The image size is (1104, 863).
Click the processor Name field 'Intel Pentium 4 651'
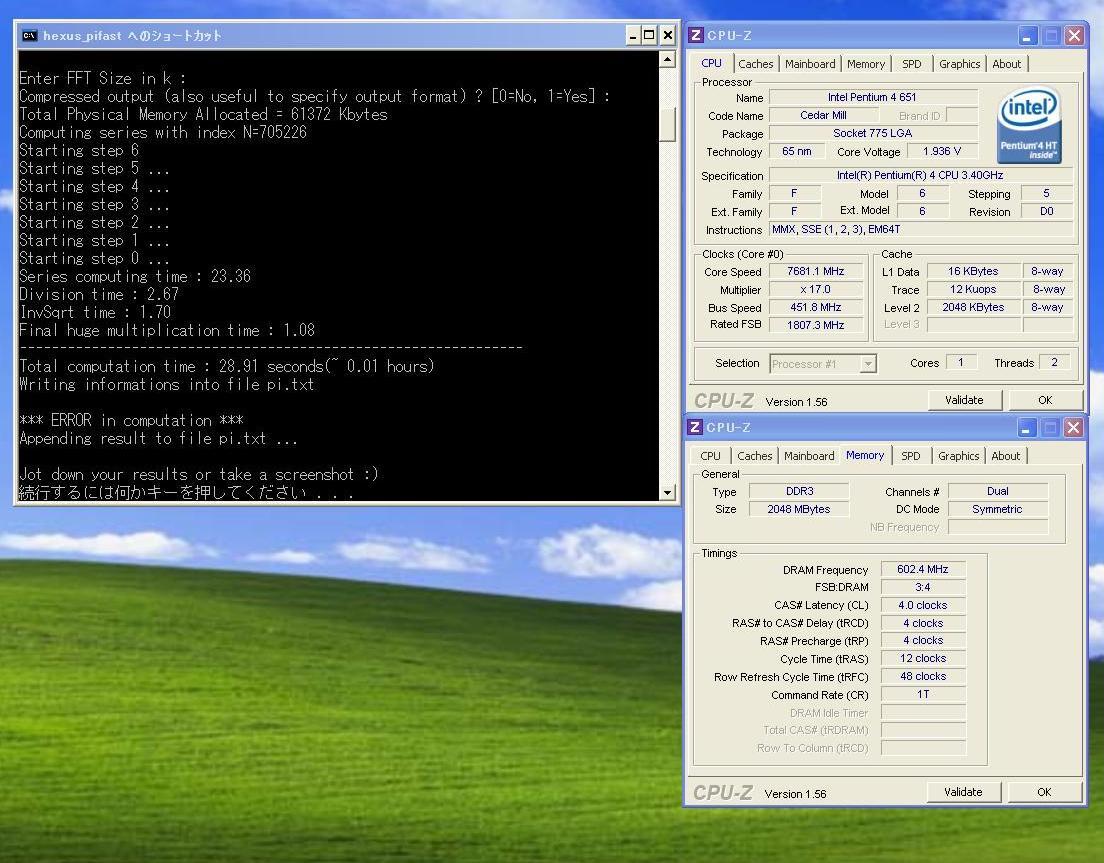click(x=872, y=97)
